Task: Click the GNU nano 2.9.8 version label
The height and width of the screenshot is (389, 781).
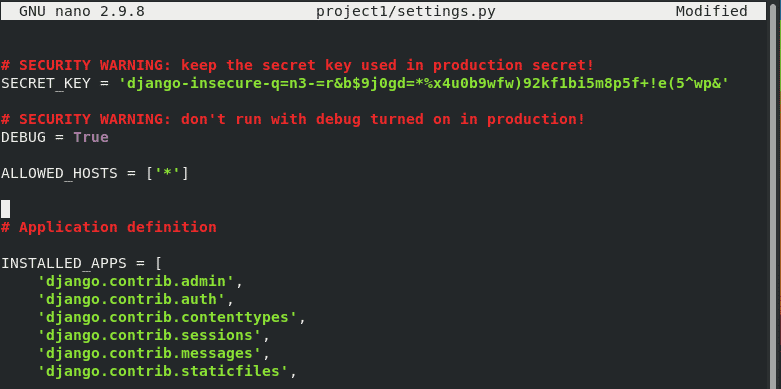Action: click(82, 11)
